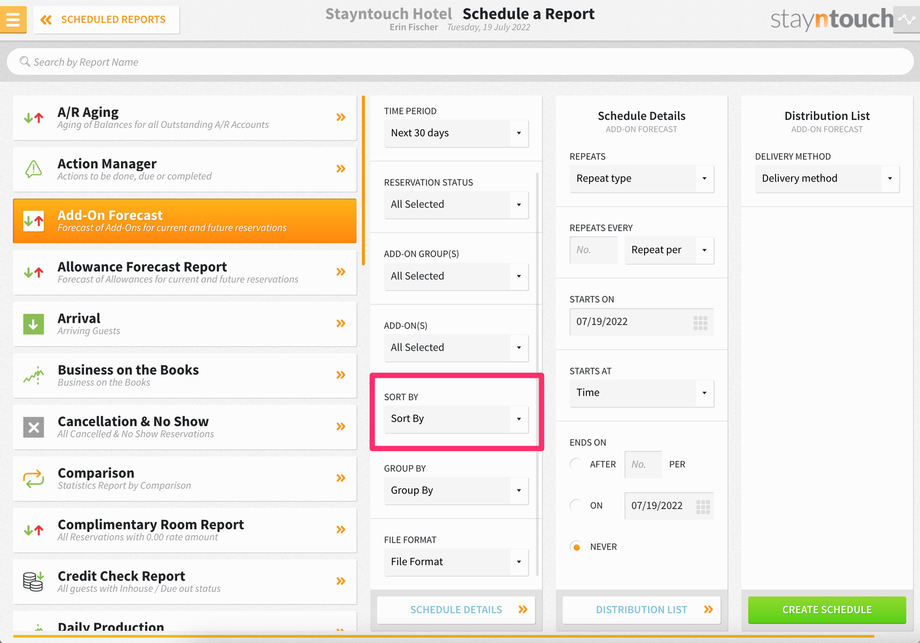The width and height of the screenshot is (920, 643).
Task: Click the A/R Aging arrows icon
Action: [x=33, y=117]
